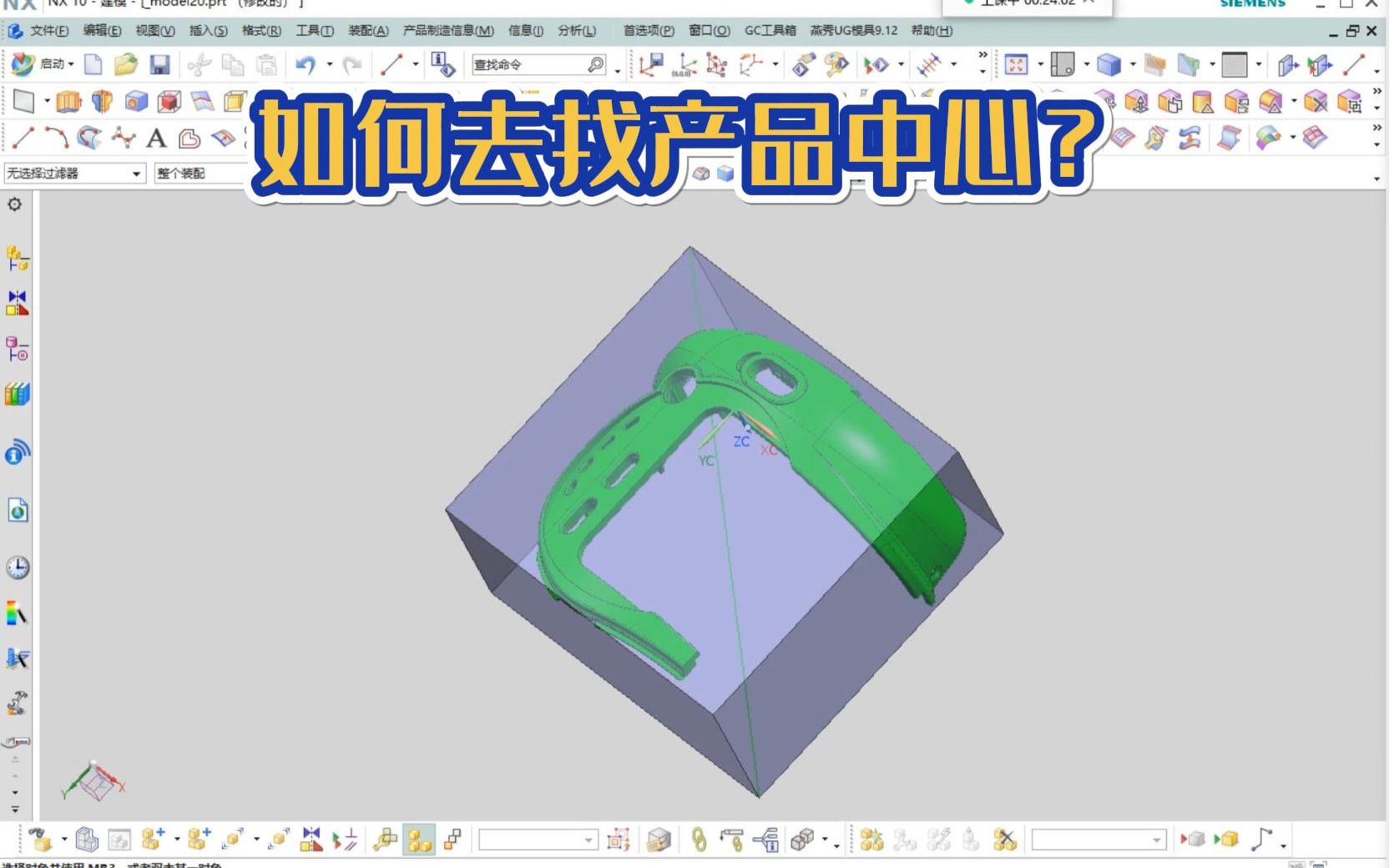
Task: Select the Studio Spline tool
Action: point(124,138)
